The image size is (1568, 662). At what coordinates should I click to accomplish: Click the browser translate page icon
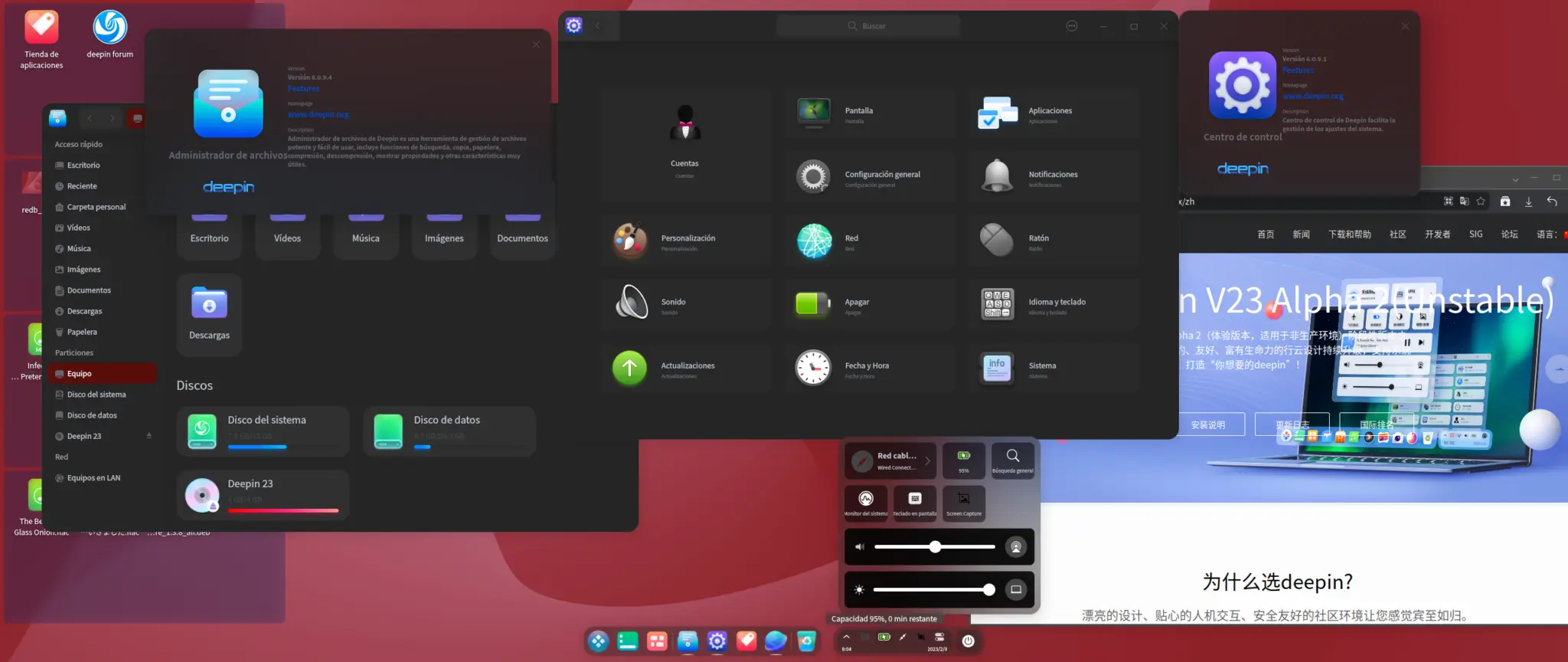(x=1465, y=202)
